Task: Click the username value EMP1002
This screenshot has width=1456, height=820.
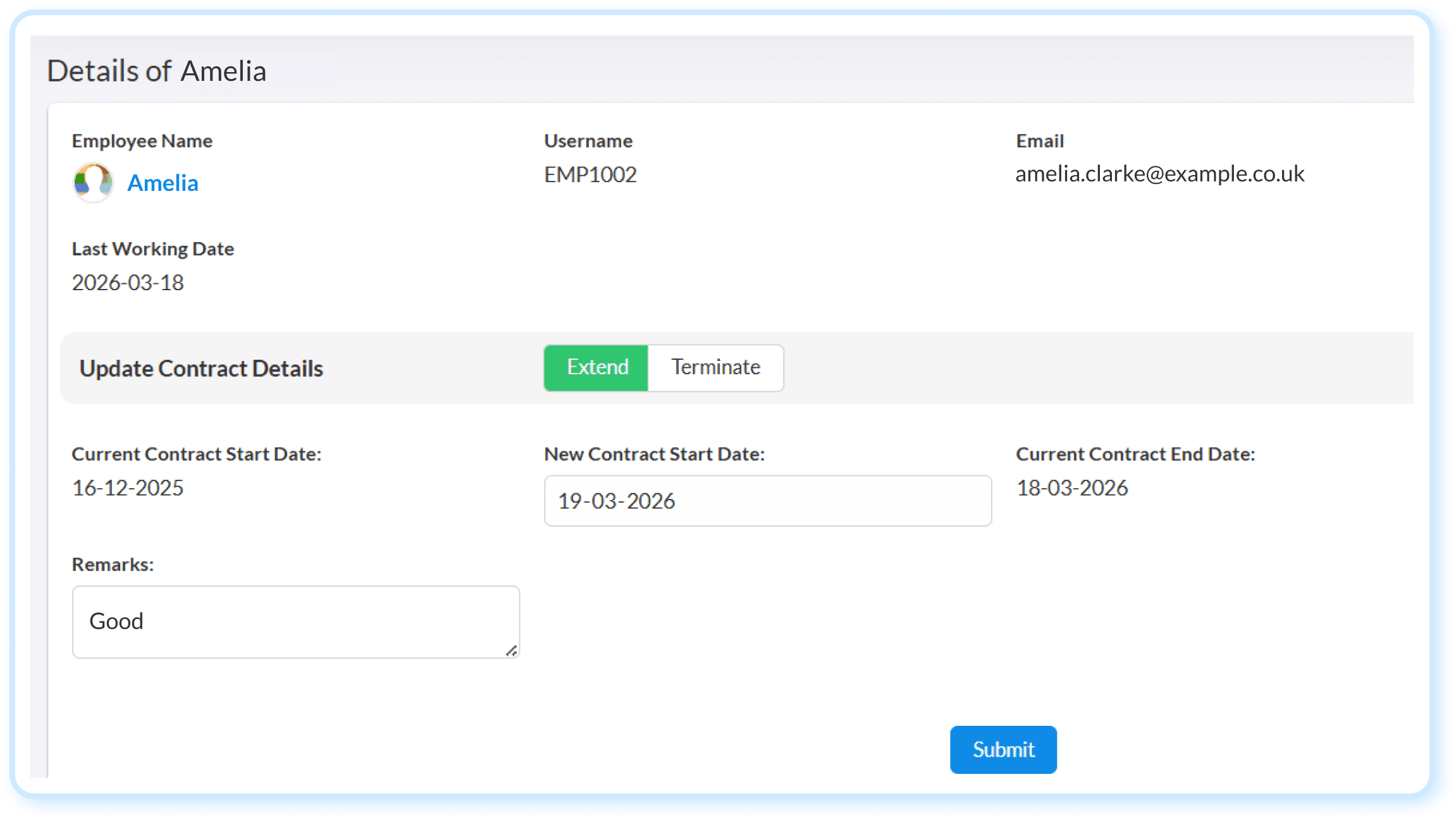Action: coord(590,174)
